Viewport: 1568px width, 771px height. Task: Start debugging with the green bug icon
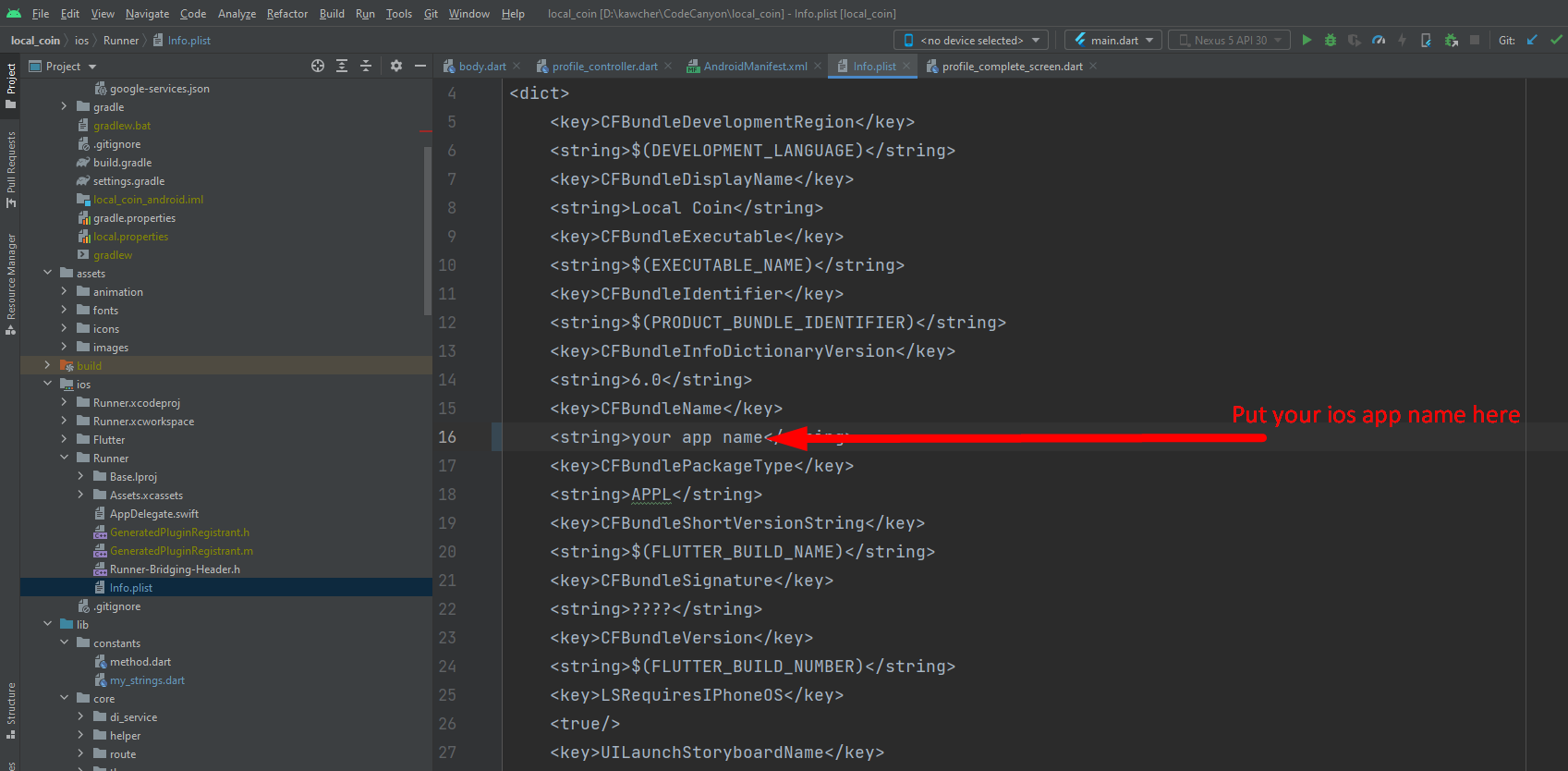click(x=1331, y=40)
